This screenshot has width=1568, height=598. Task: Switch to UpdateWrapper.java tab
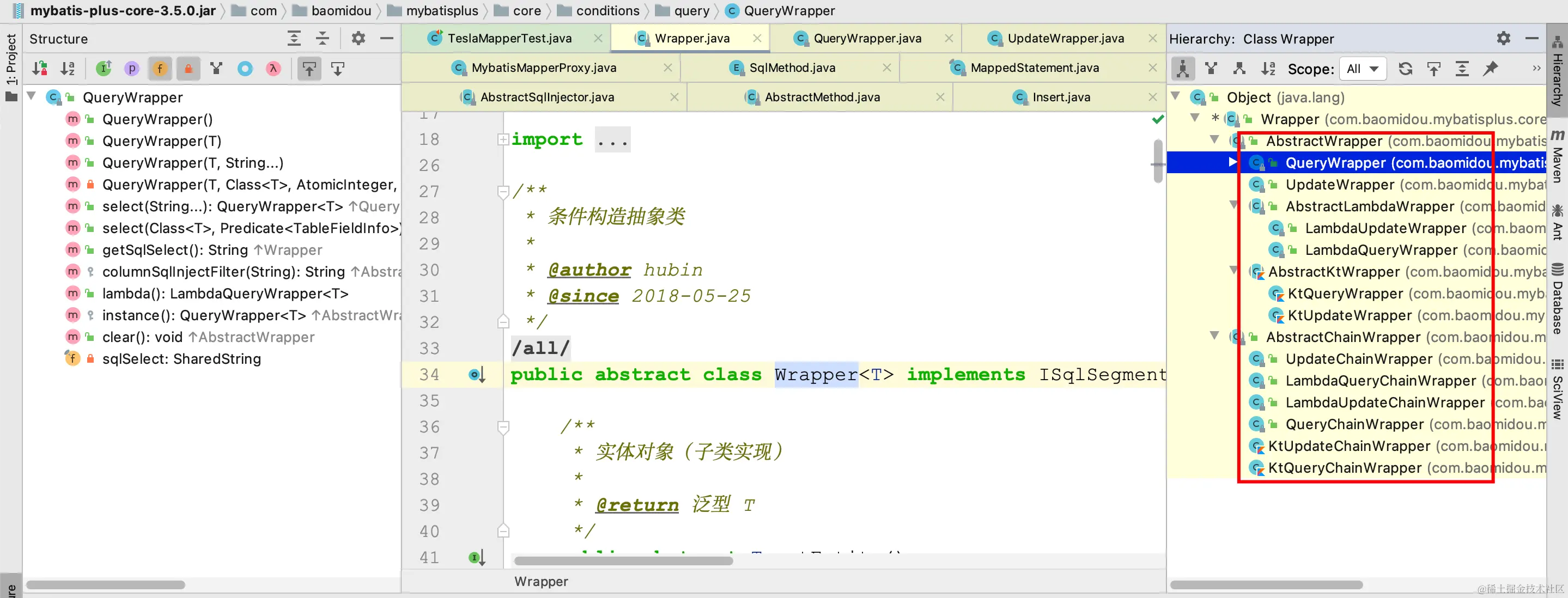tap(1066, 38)
